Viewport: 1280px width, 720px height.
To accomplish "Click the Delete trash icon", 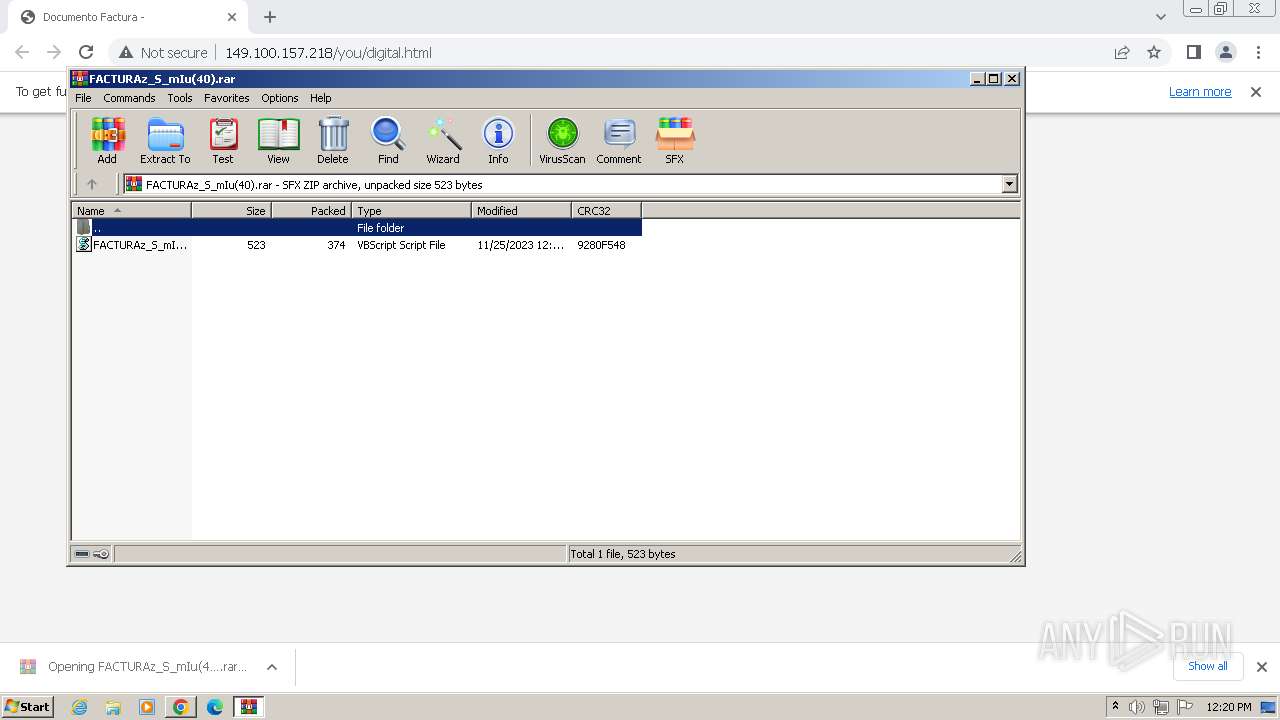I will (333, 140).
